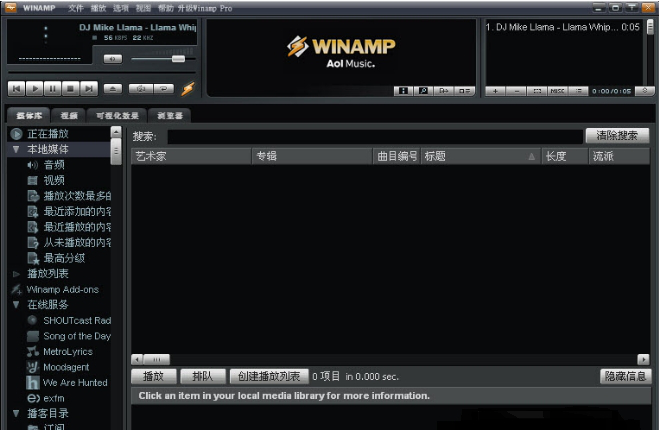This screenshot has height=447, width=659.
Task: Click the Eject/open file button
Action: 113,89
